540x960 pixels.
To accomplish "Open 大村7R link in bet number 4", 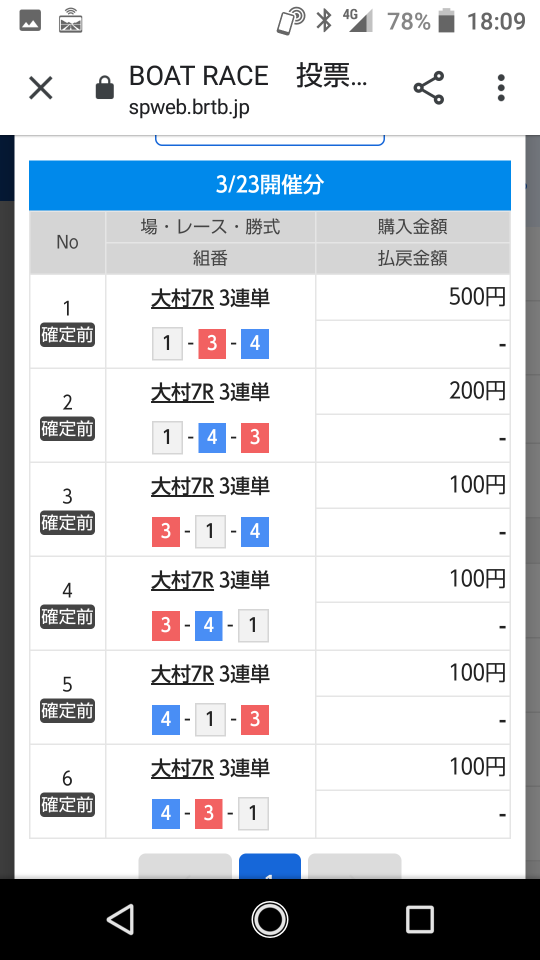I will pos(182,580).
